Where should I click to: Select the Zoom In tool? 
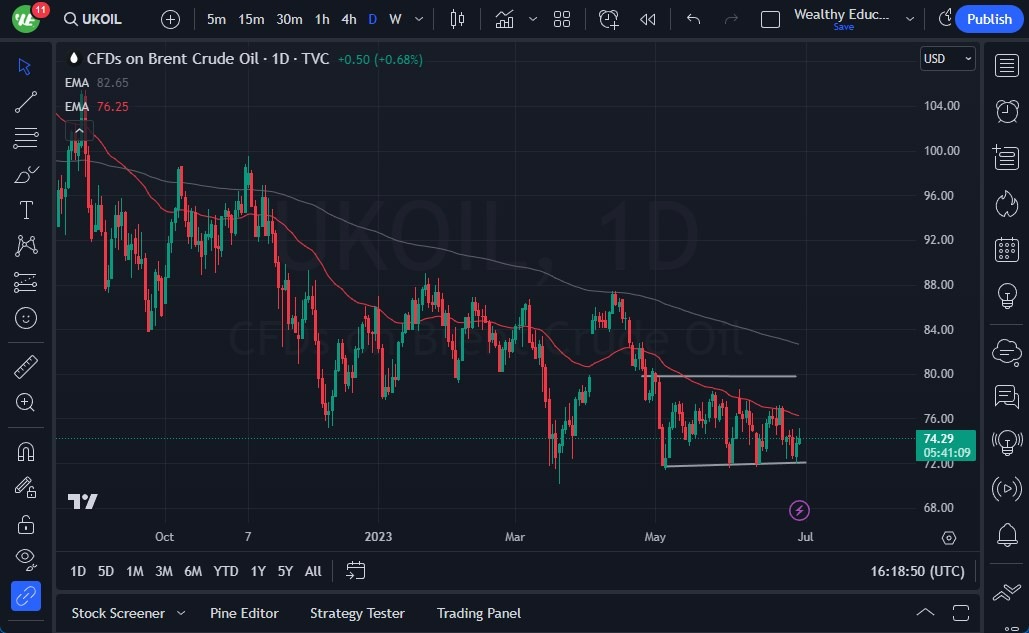pos(26,403)
